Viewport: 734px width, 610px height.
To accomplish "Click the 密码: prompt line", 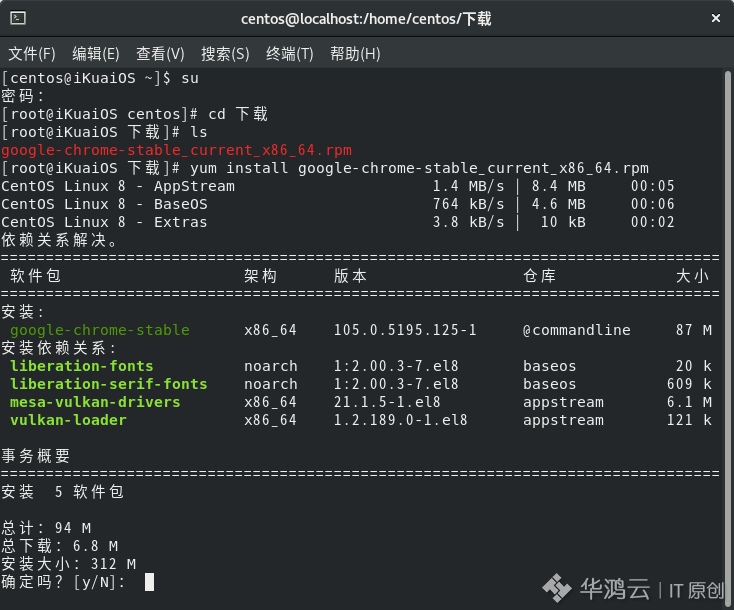I will pos(22,96).
